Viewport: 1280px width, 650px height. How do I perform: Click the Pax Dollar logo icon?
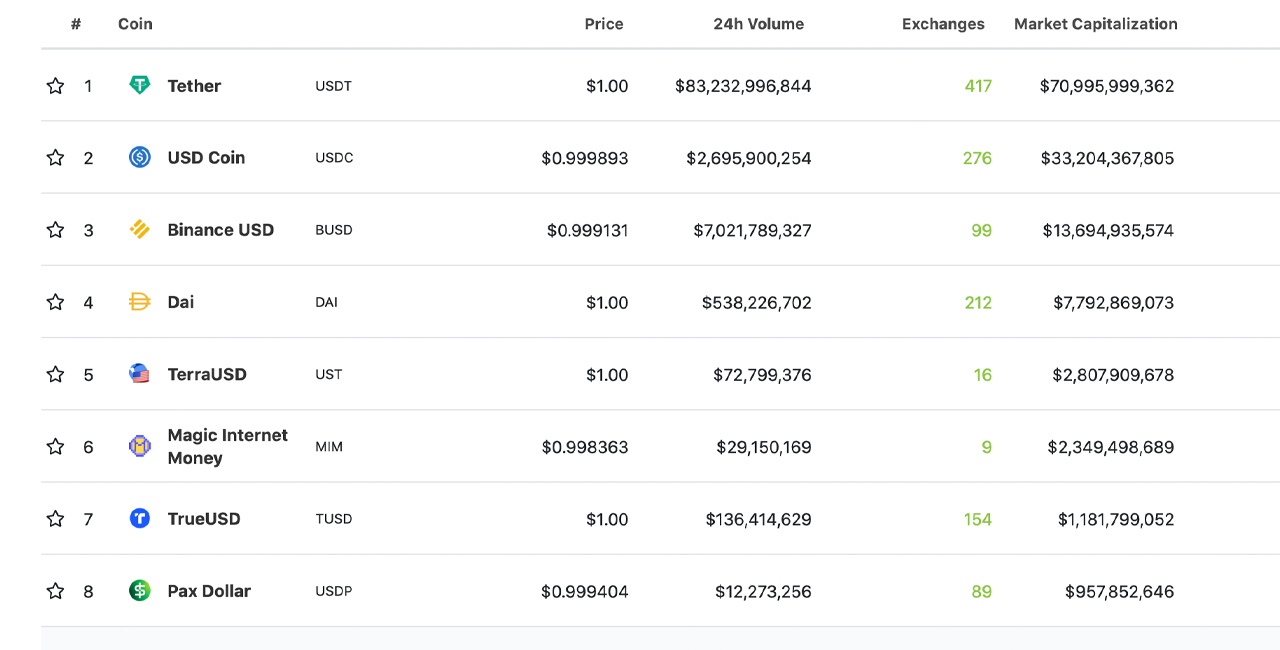click(x=140, y=591)
